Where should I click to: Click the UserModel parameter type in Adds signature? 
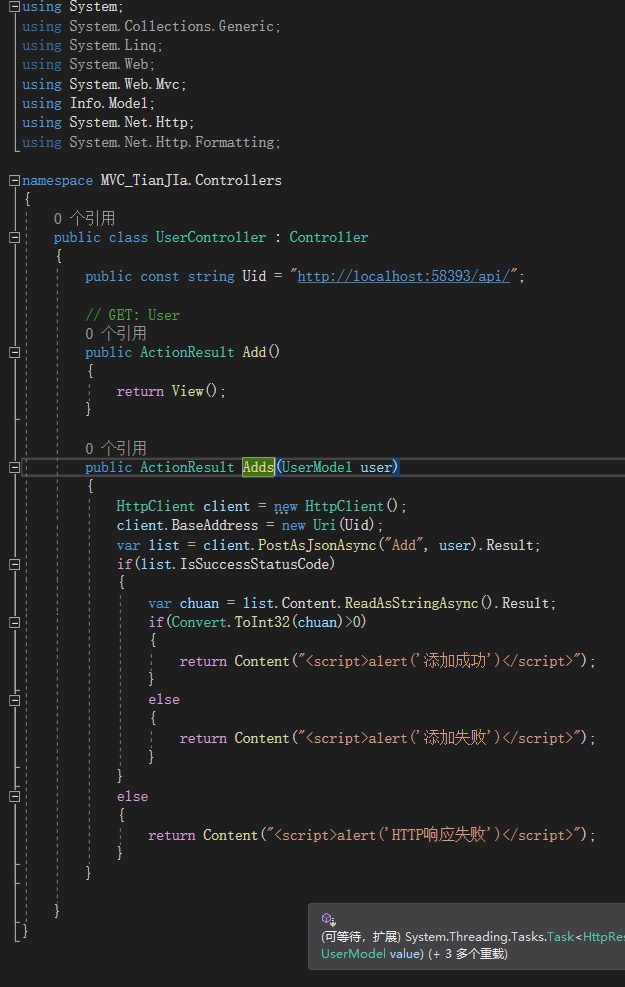(x=317, y=467)
